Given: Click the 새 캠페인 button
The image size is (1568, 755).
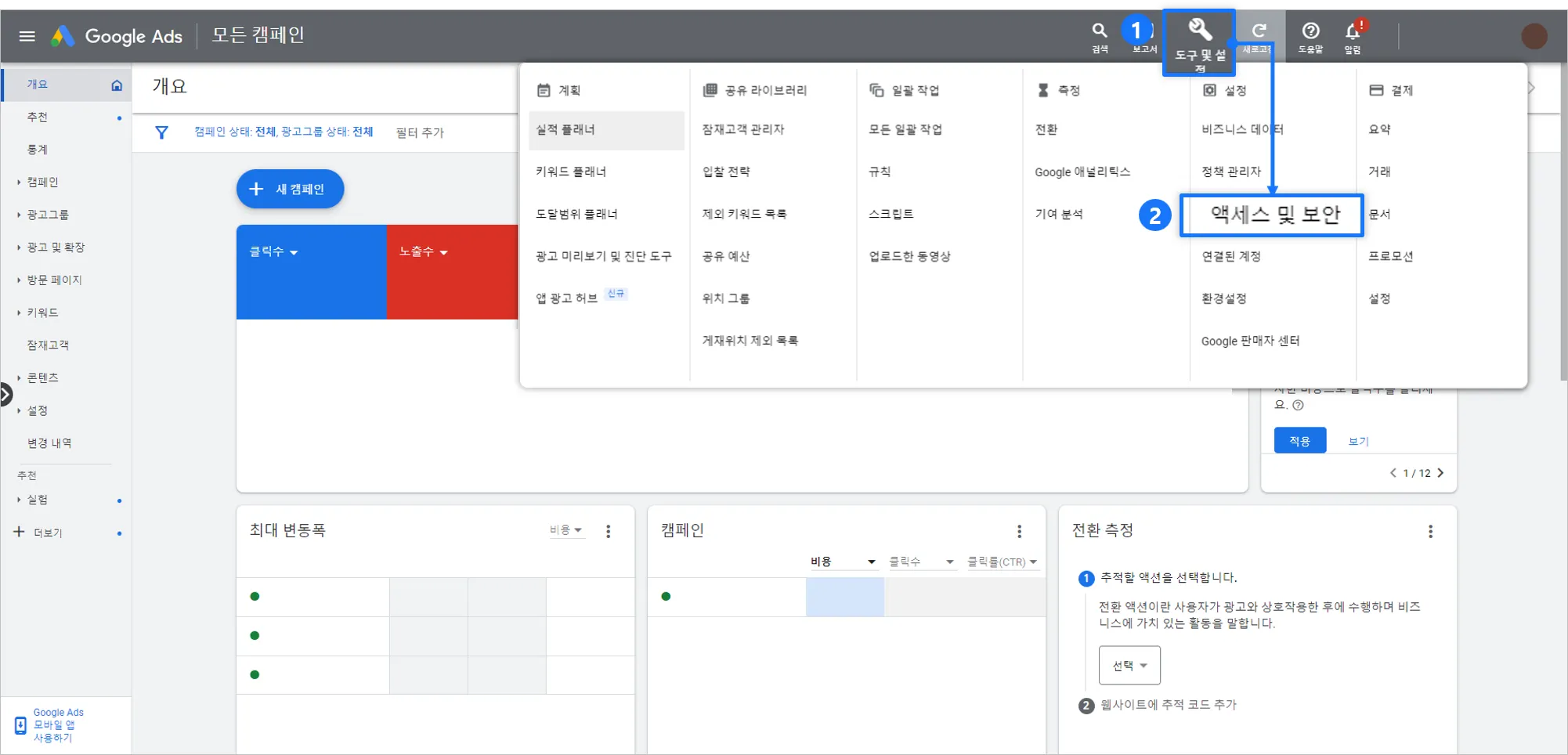Looking at the screenshot, I should click(x=290, y=189).
